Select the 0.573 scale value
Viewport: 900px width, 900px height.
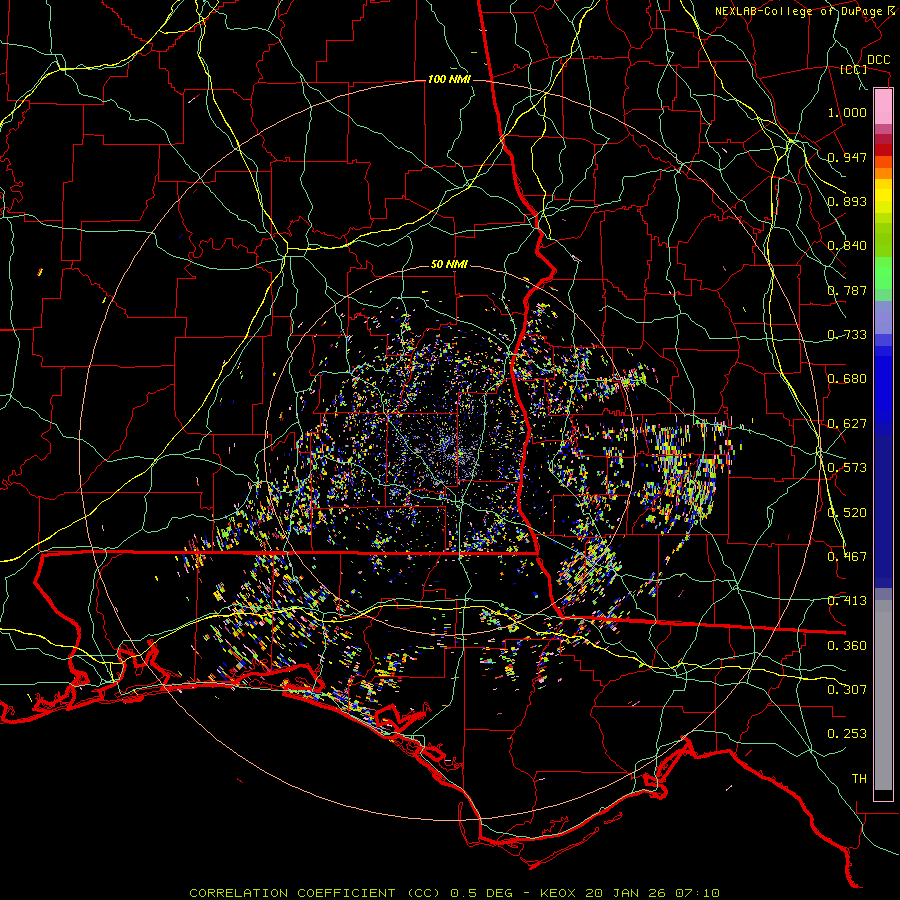(847, 468)
